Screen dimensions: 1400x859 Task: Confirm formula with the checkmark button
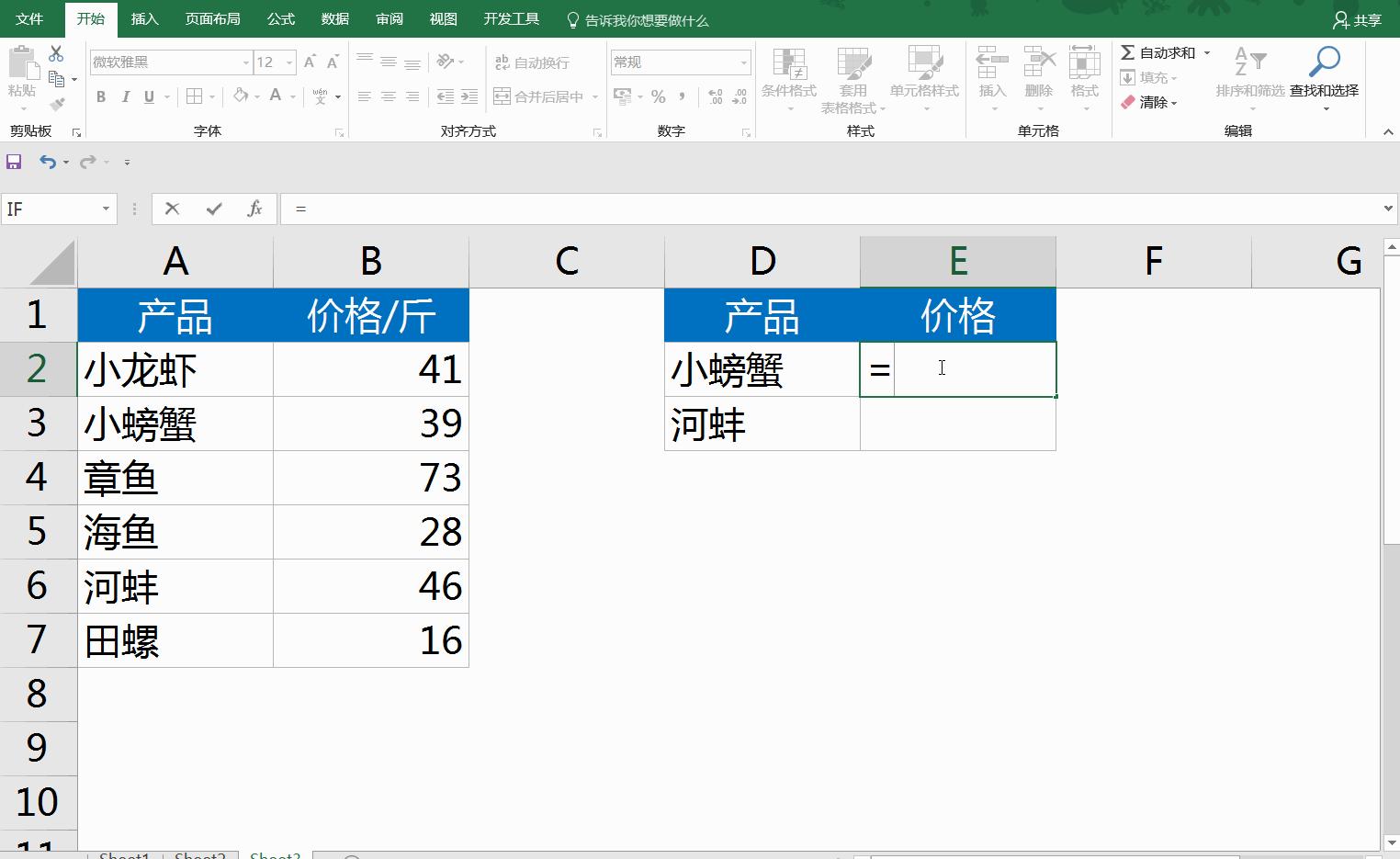click(x=213, y=209)
